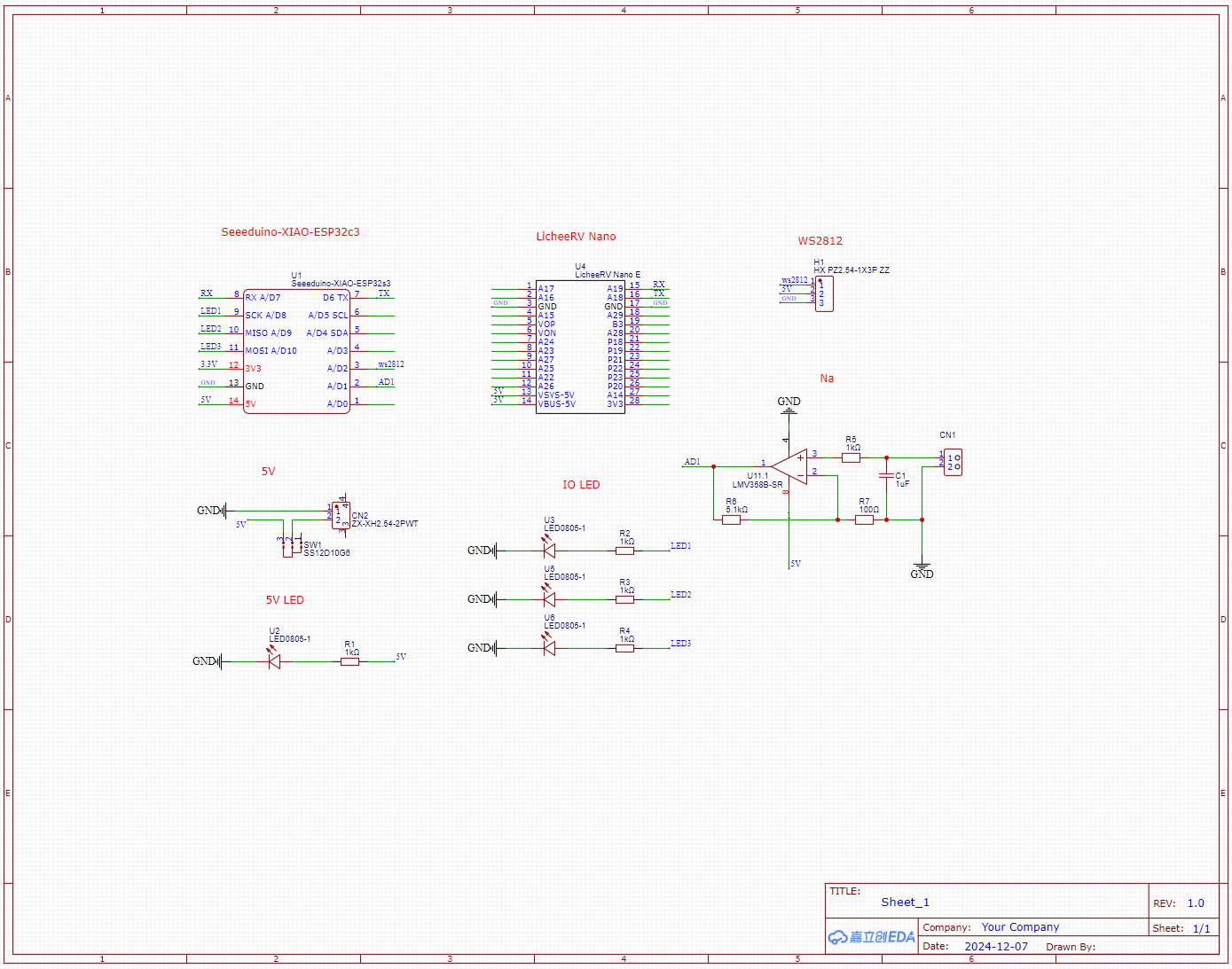Screen dimensions: 1232x969
Task: Click the red '5V' heading above CN2
Action: tap(269, 472)
